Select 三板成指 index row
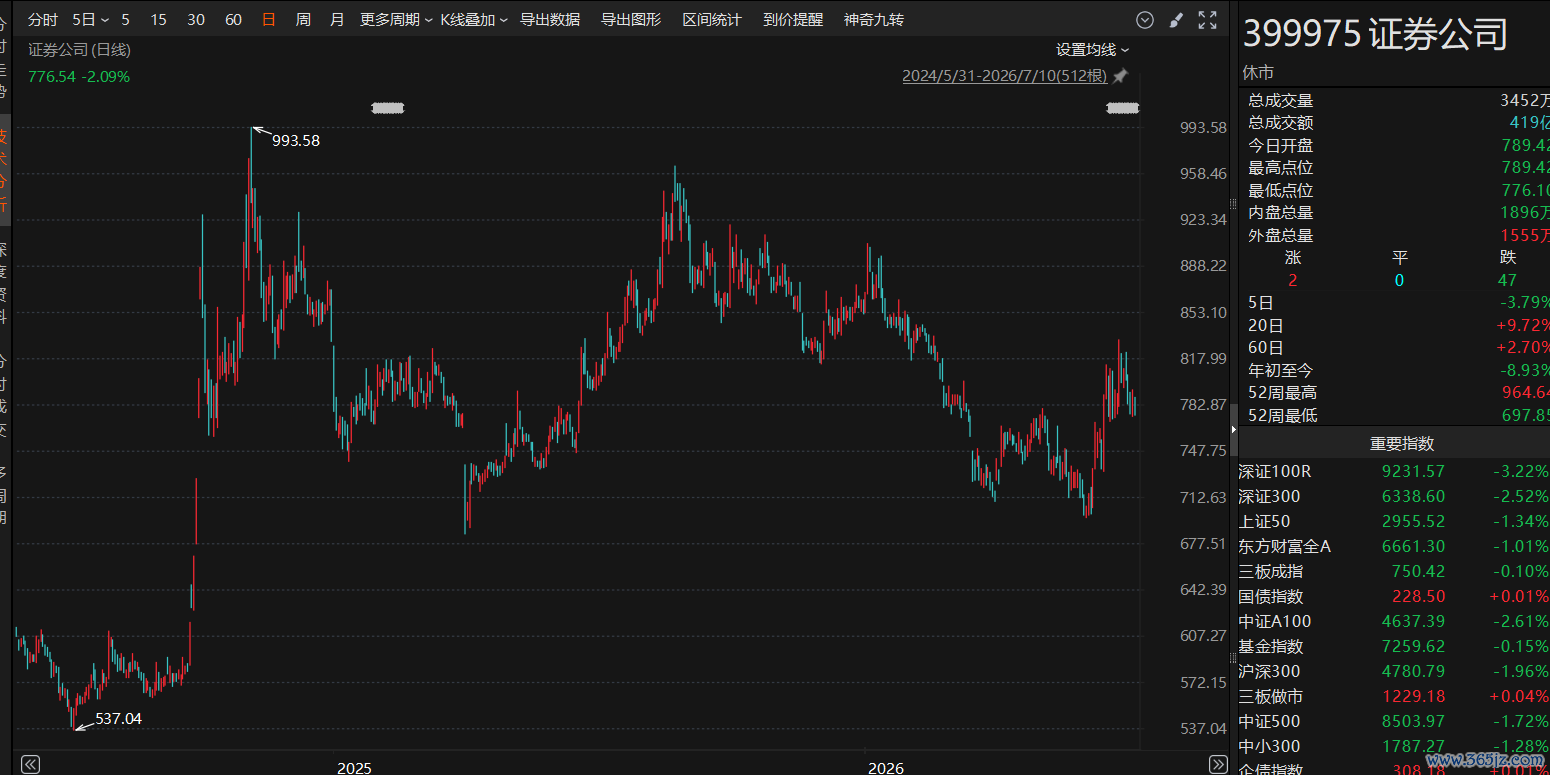This screenshot has height=775, width=1550. pos(1394,571)
